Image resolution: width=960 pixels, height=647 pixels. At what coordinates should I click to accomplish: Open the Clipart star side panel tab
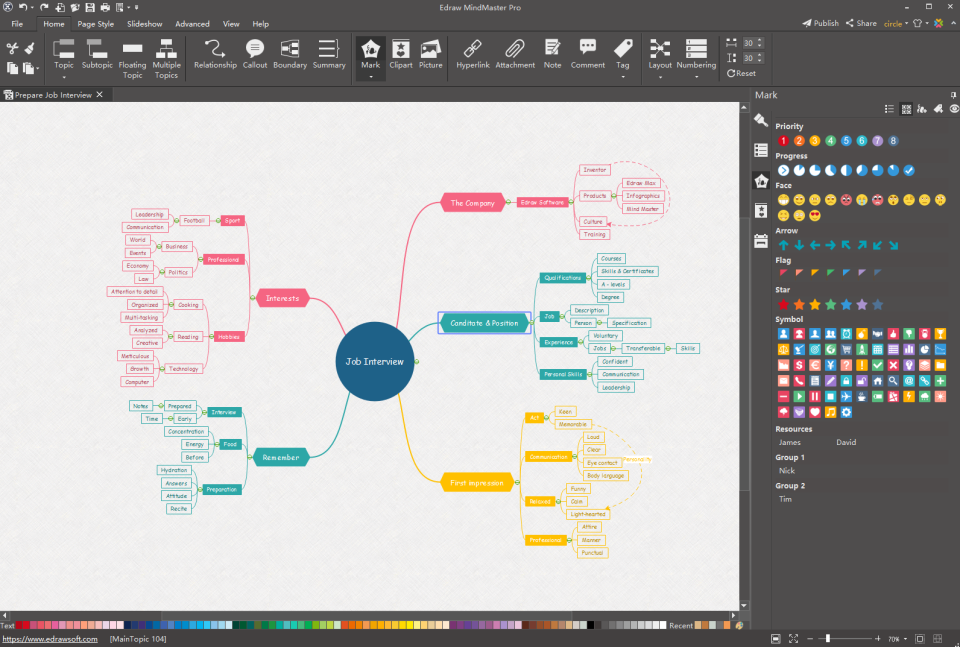tap(761, 211)
